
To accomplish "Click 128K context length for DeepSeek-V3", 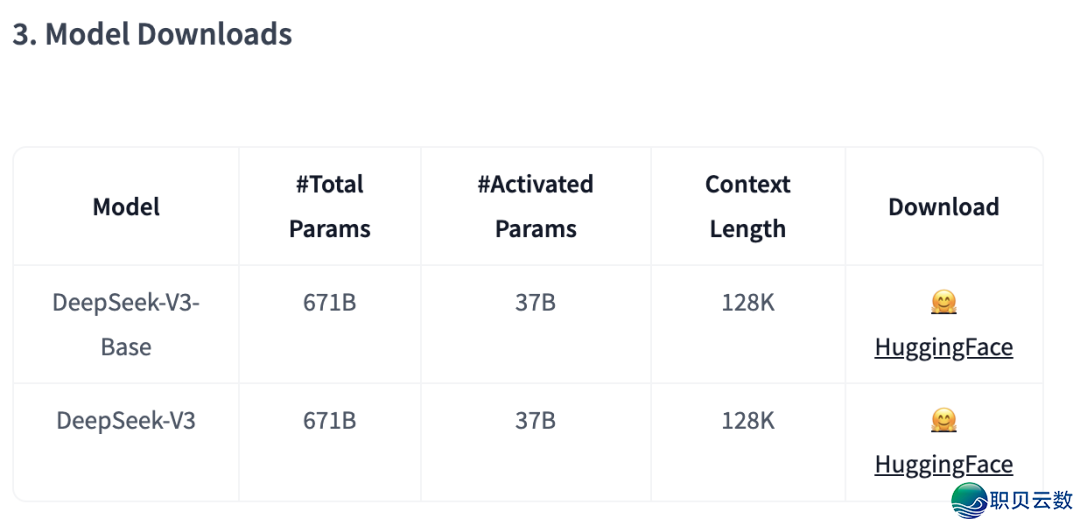I will click(748, 420).
